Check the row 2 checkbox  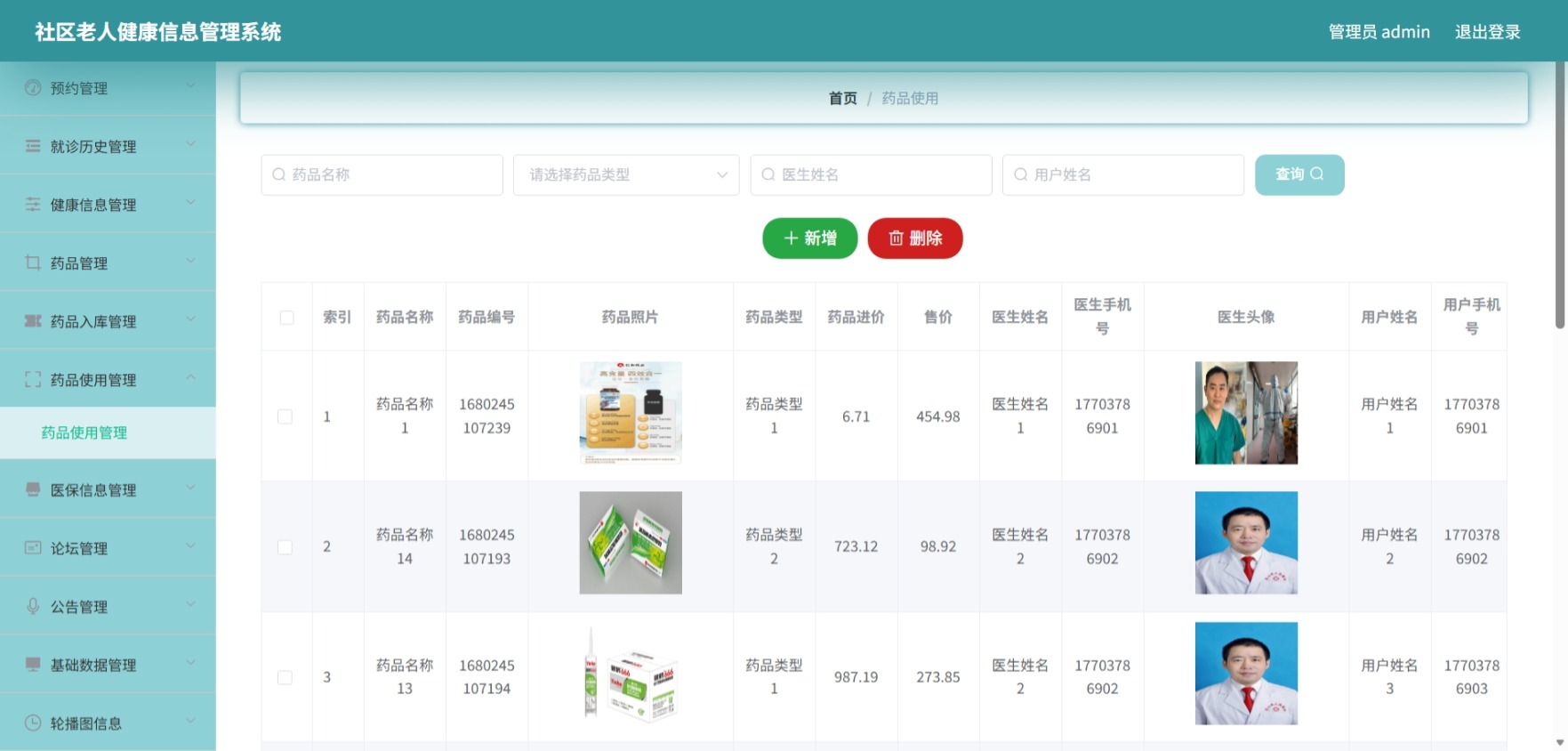[285, 547]
